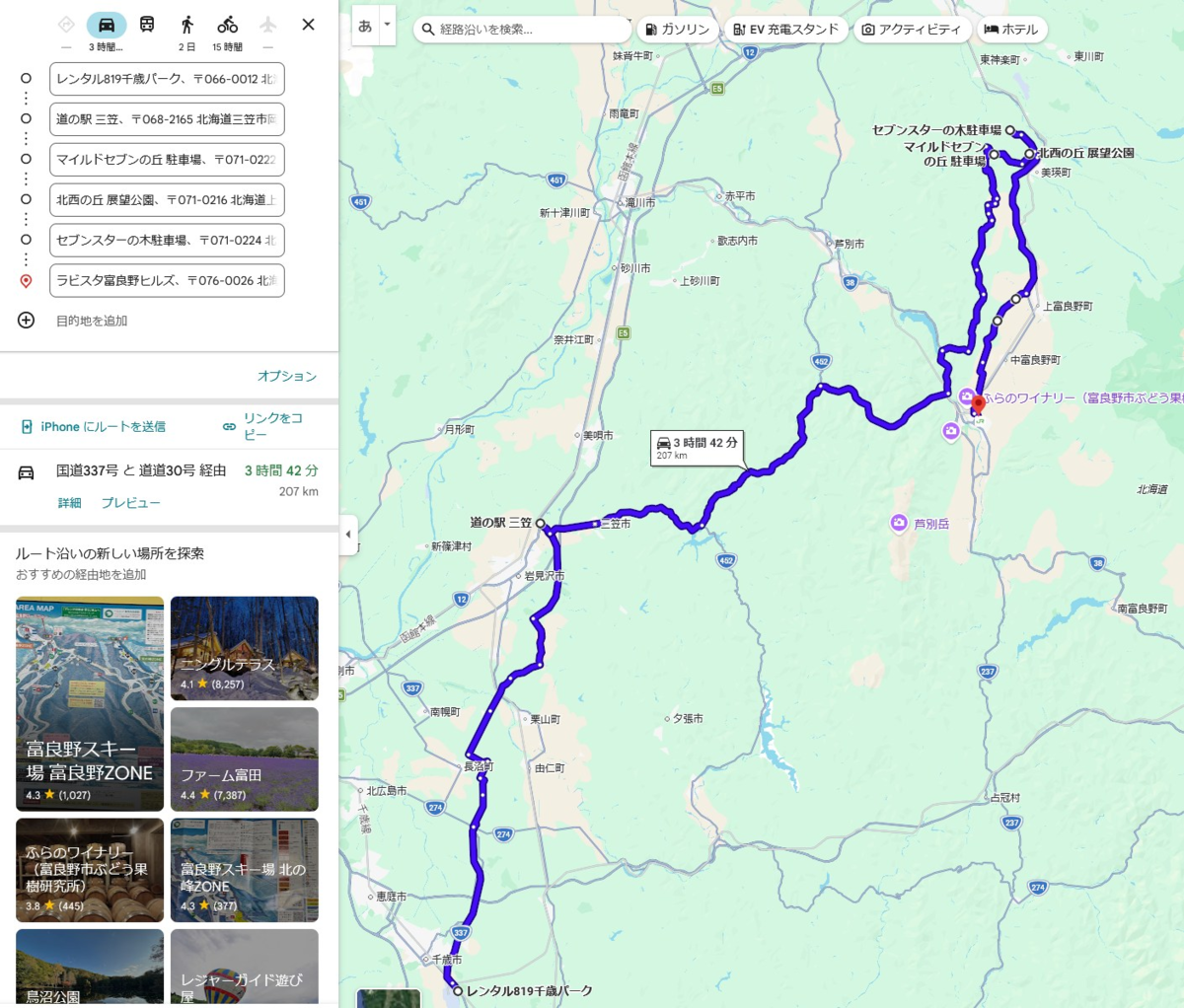Open route 詳細 details
This screenshot has width=1184, height=1008.
69,503
